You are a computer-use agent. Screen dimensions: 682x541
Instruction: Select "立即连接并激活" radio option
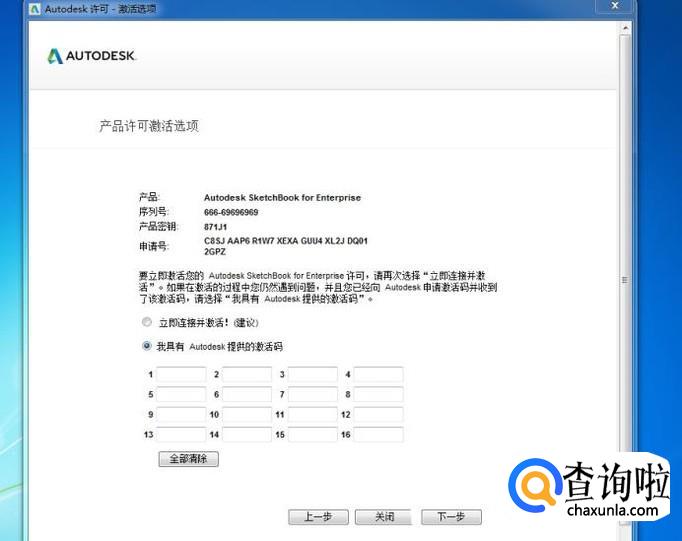pyautogui.click(x=147, y=322)
